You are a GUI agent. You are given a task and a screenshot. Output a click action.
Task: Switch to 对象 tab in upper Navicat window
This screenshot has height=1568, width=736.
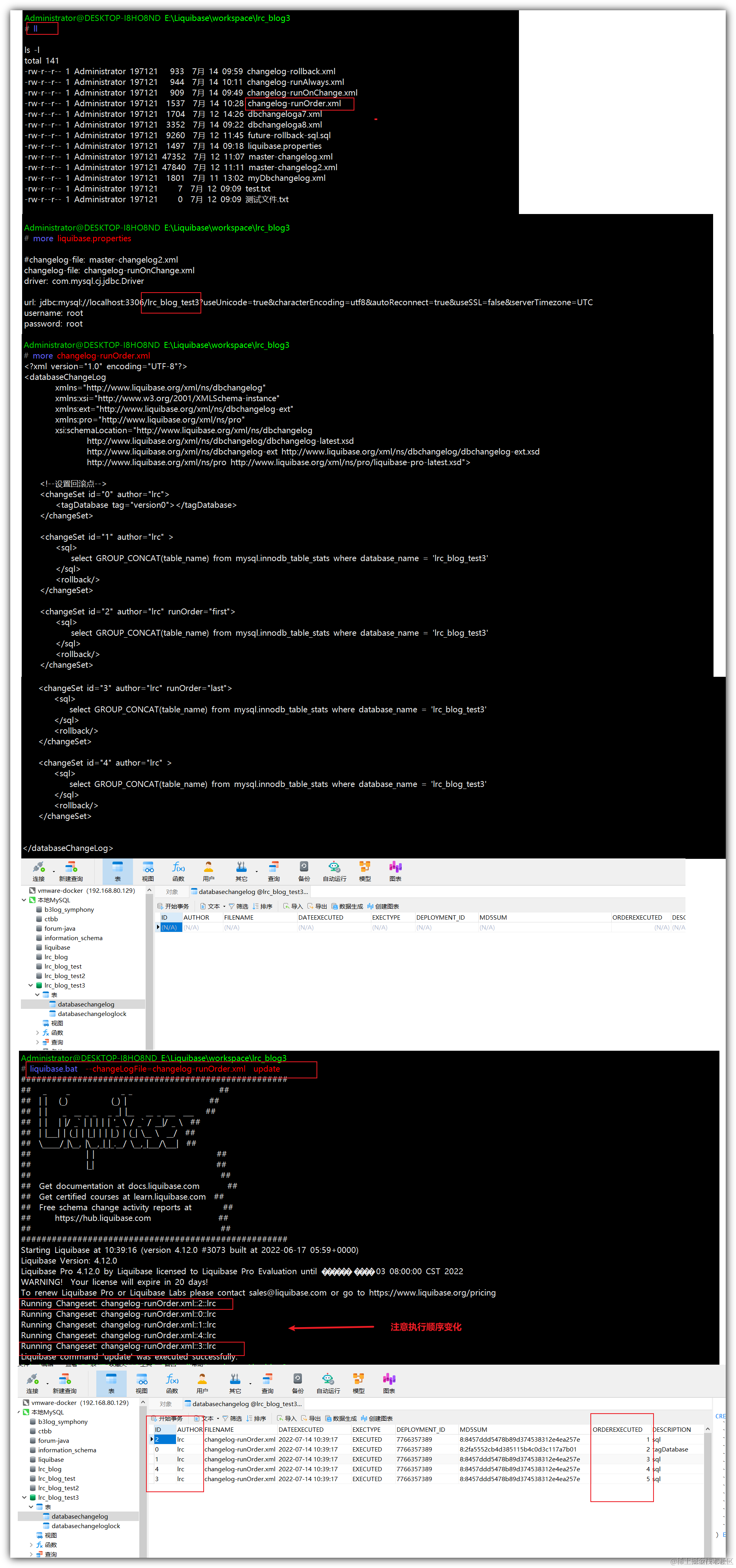(172, 892)
